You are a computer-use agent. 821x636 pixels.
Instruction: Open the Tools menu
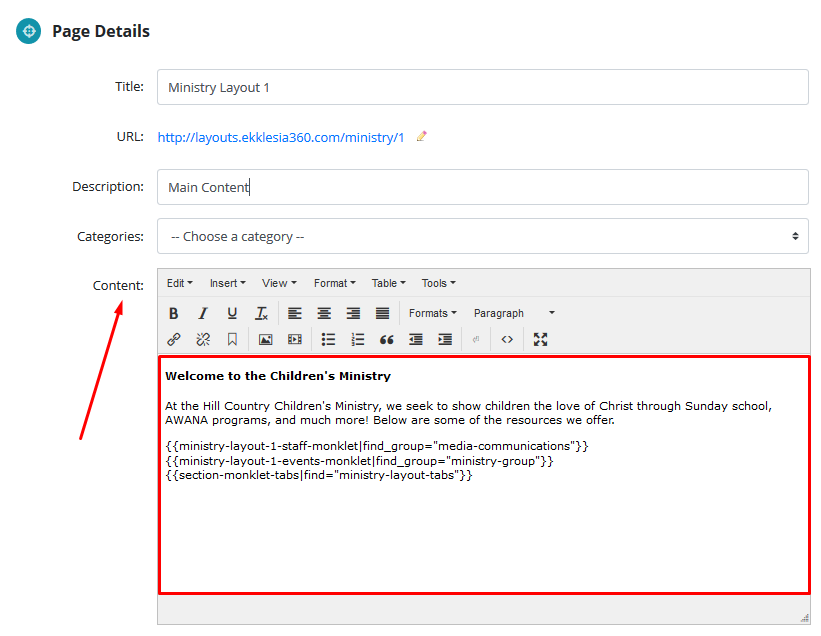438,283
